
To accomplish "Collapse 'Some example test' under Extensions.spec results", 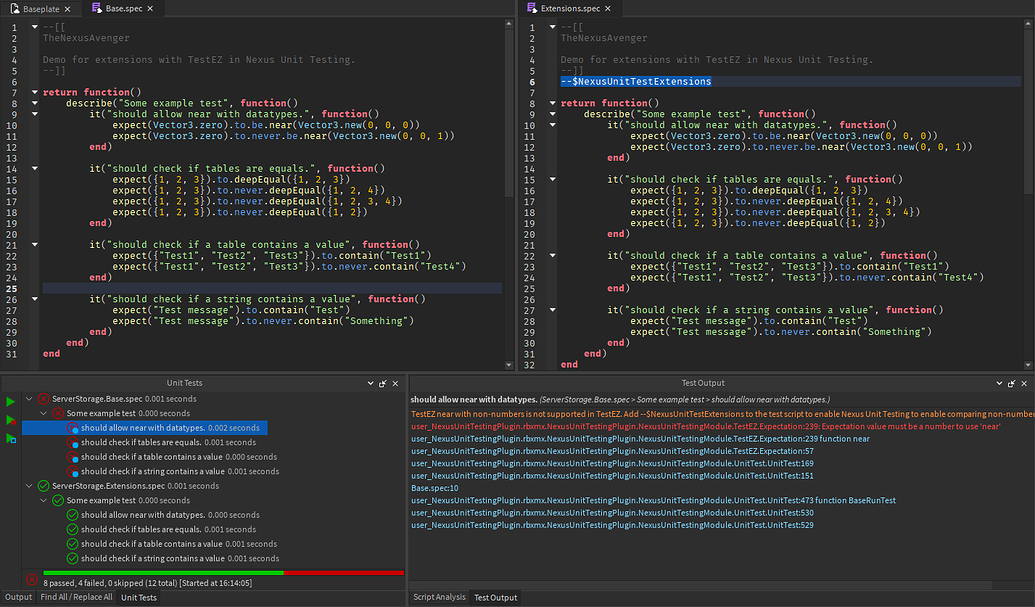I will 43,500.
